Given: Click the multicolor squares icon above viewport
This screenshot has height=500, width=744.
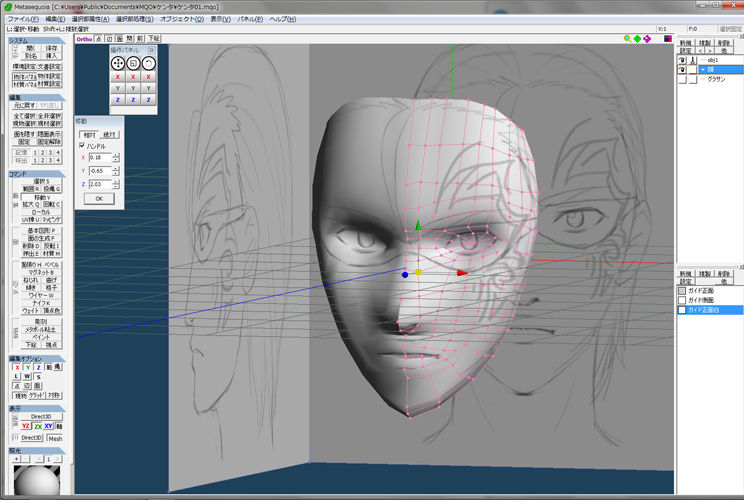Looking at the screenshot, I should pyautogui.click(x=668, y=39).
